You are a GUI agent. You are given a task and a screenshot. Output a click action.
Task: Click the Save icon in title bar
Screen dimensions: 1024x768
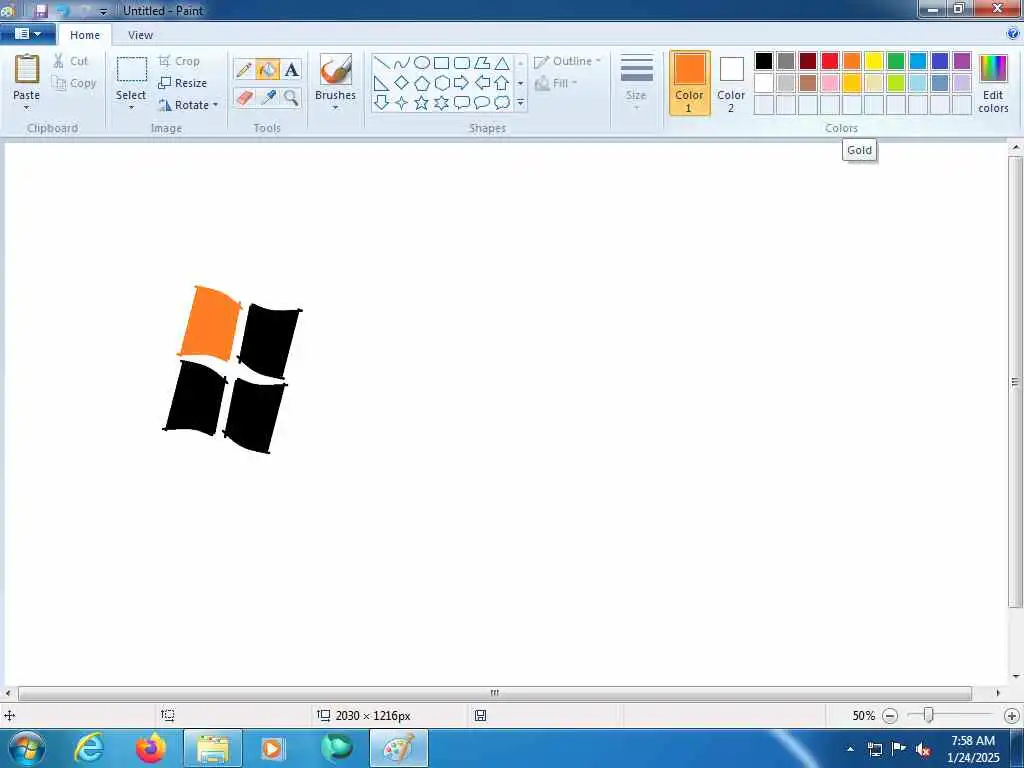(x=40, y=11)
